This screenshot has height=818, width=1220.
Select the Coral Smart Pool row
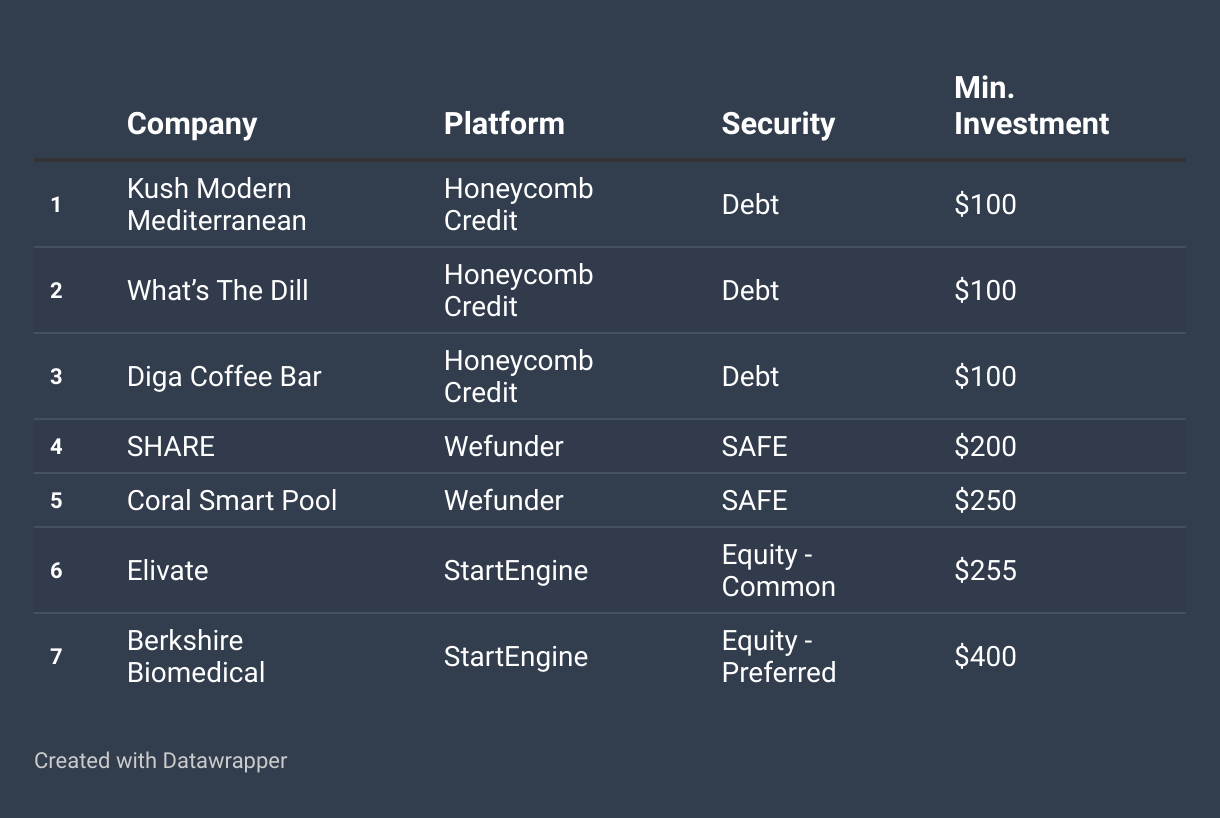pyautogui.click(x=610, y=501)
